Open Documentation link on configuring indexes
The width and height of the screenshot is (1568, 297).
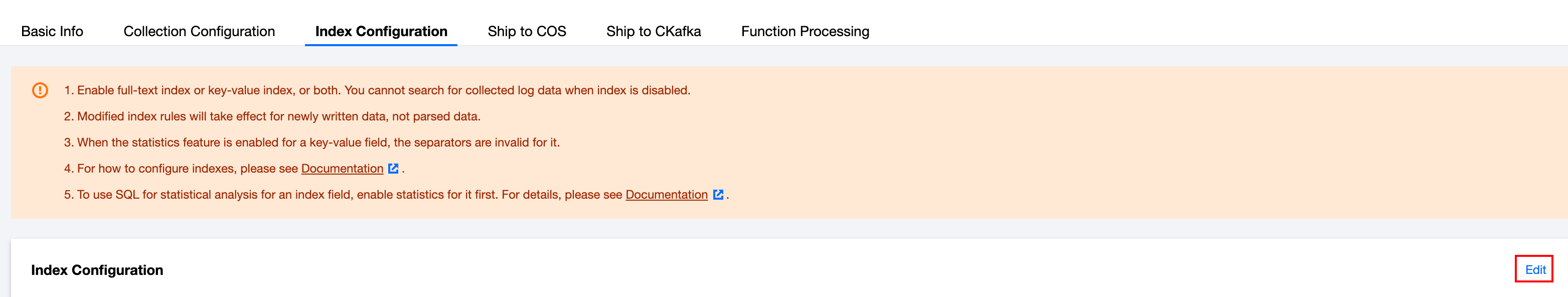342,169
